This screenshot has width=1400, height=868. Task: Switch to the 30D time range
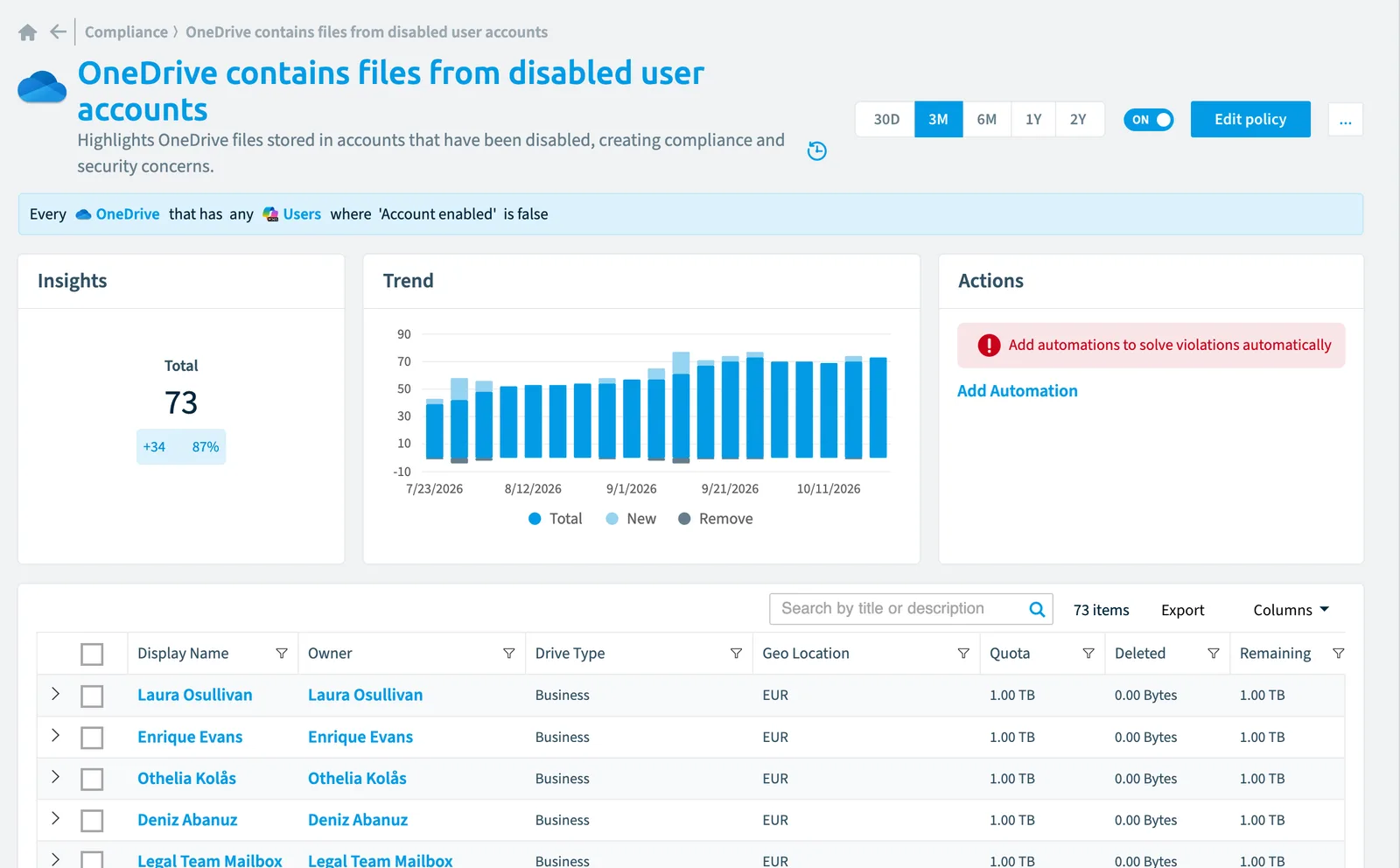885,120
